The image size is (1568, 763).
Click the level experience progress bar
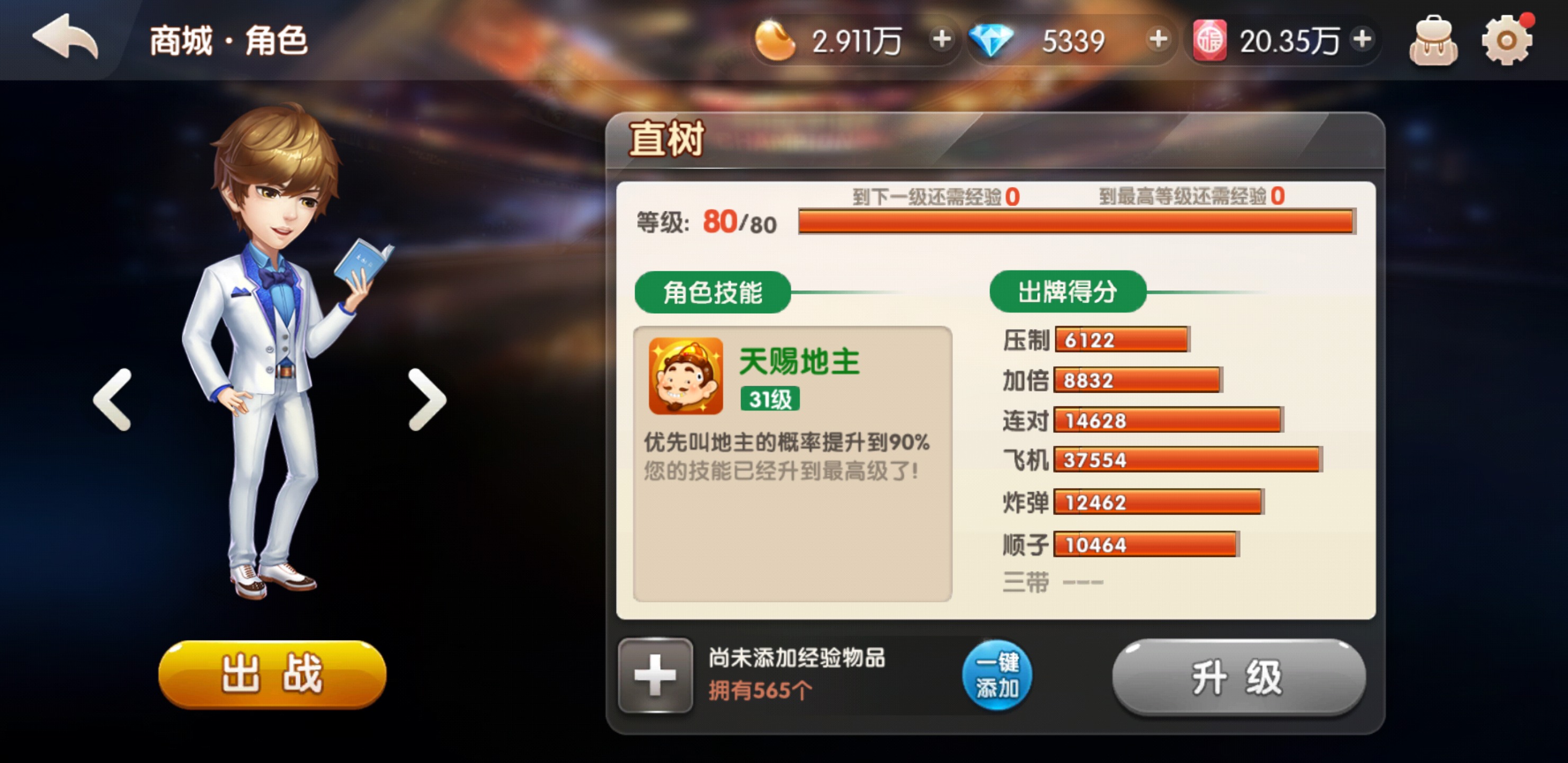tap(1076, 221)
